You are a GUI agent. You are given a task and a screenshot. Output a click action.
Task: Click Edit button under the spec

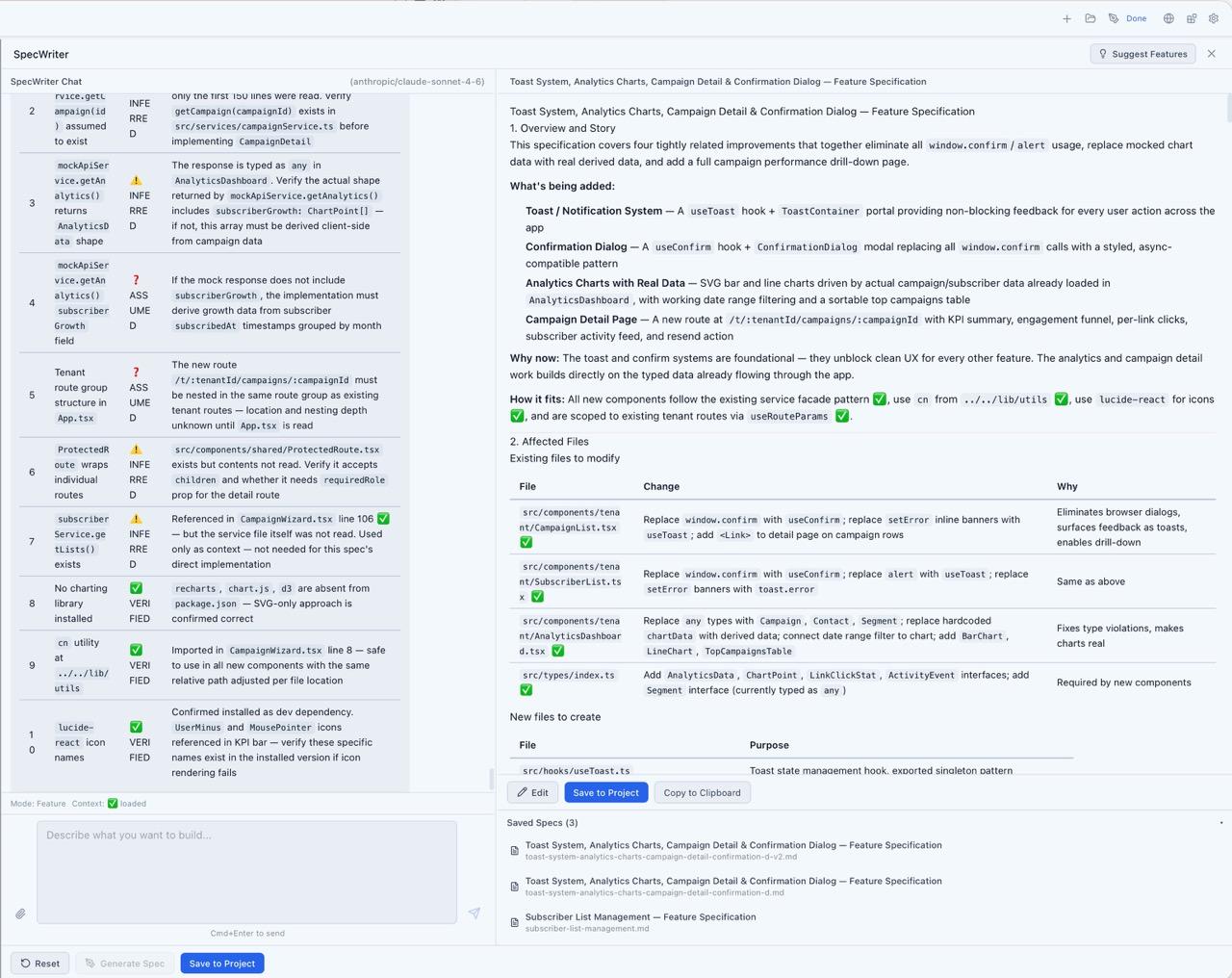pos(532,792)
